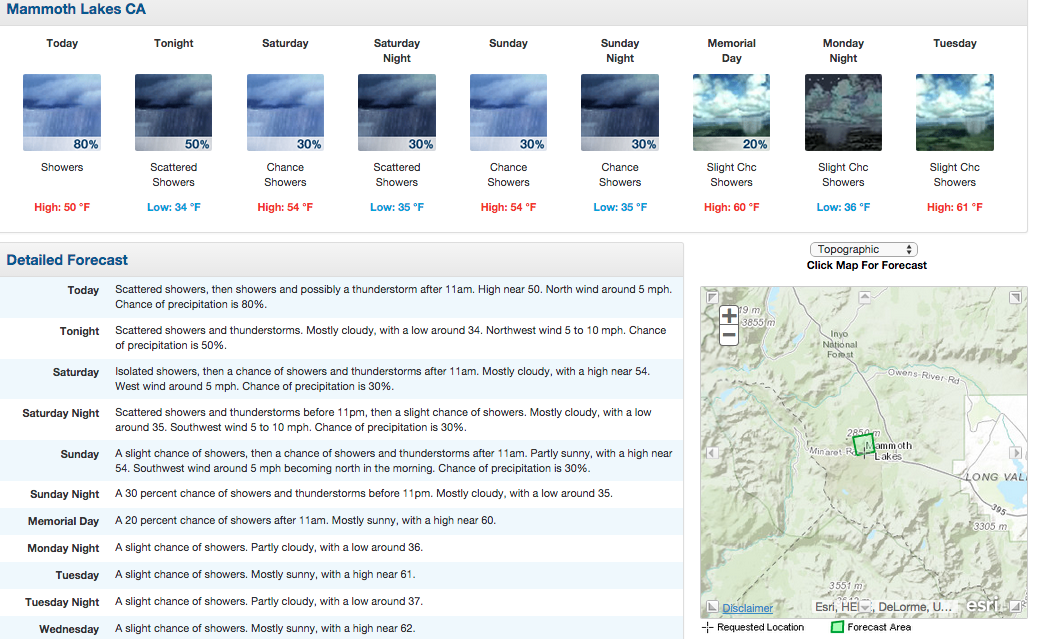1037x639 pixels.
Task: Zoom in on the forecast map
Action: point(729,316)
